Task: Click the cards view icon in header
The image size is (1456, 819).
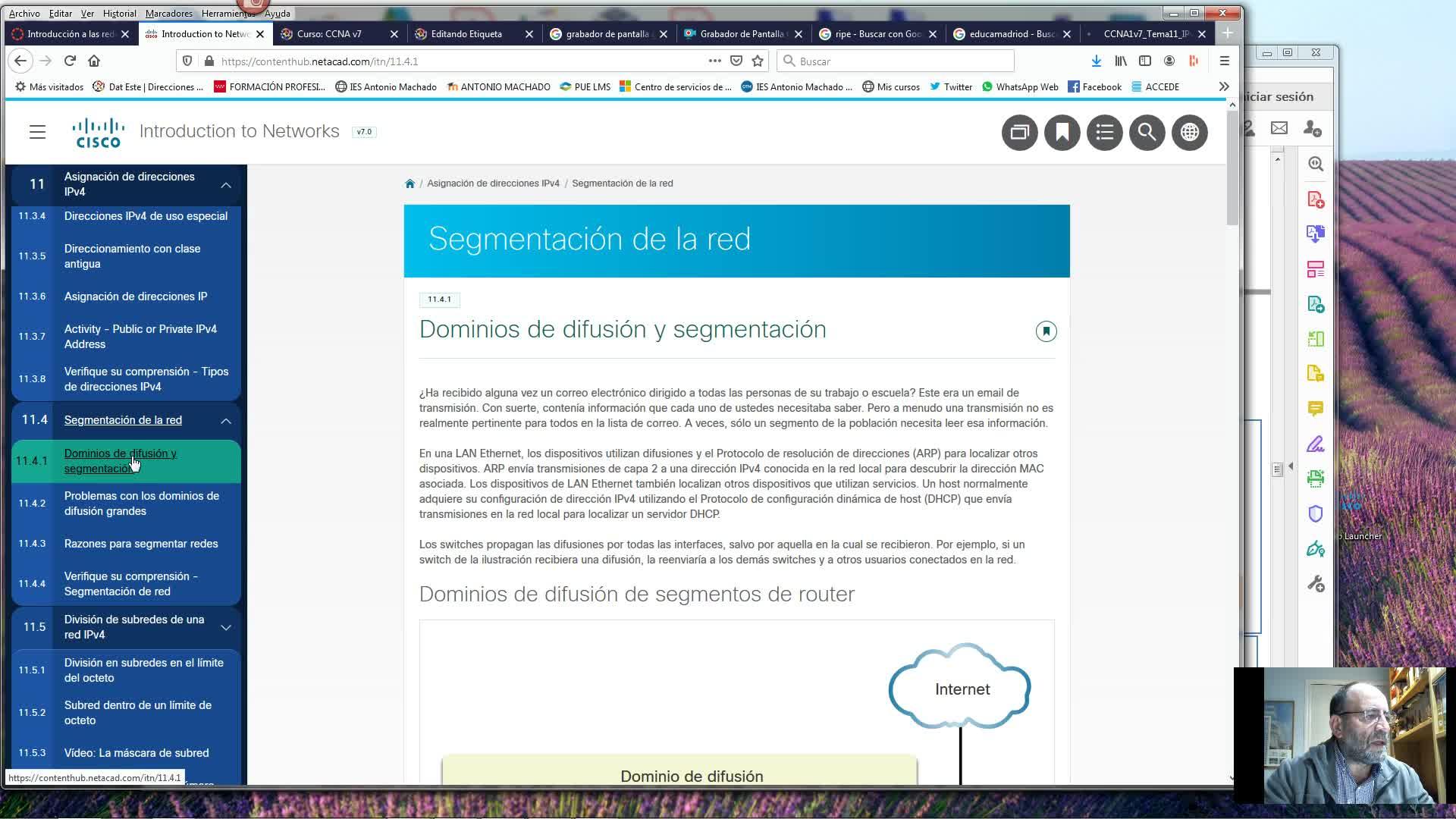Action: (x=1019, y=133)
